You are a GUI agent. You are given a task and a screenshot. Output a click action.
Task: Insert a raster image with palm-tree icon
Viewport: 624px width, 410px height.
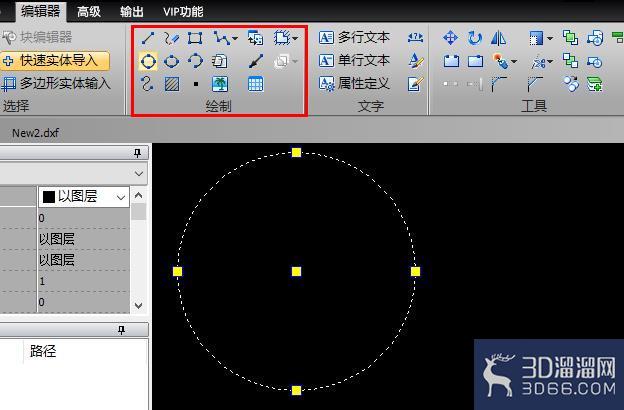point(220,84)
